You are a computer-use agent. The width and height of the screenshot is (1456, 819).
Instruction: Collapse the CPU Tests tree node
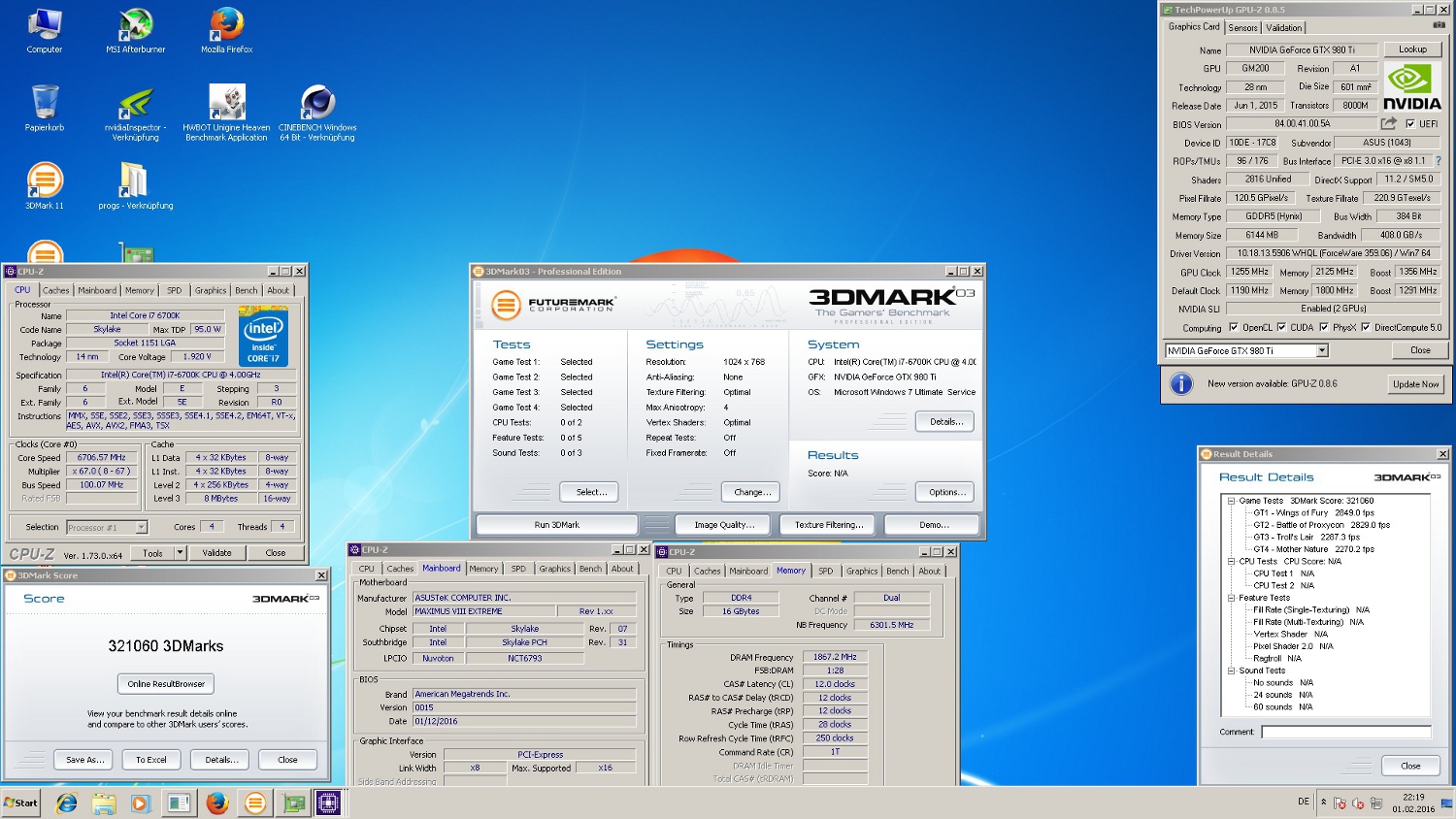(1231, 561)
